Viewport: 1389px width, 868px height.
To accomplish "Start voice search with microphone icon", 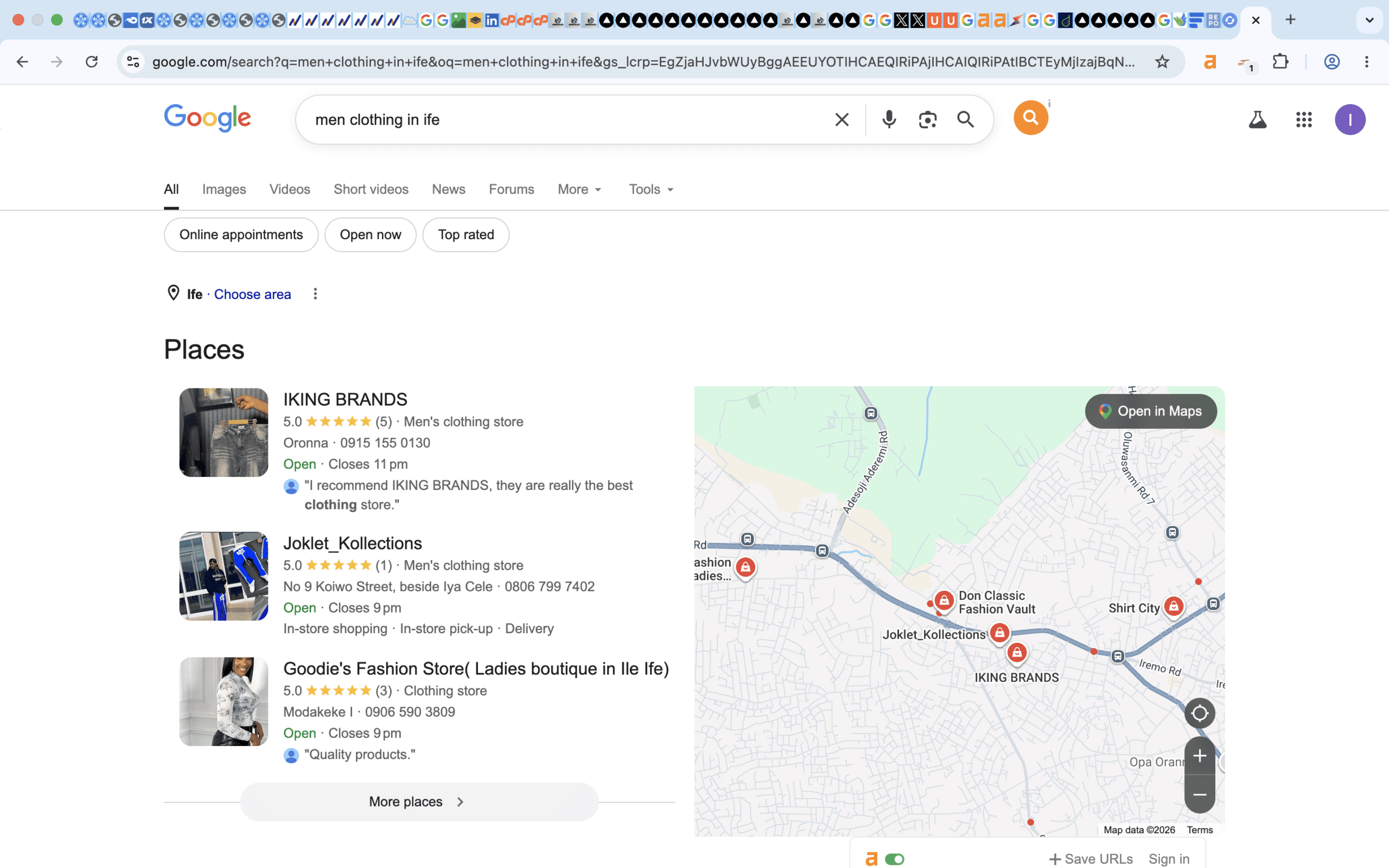I will pos(889,119).
